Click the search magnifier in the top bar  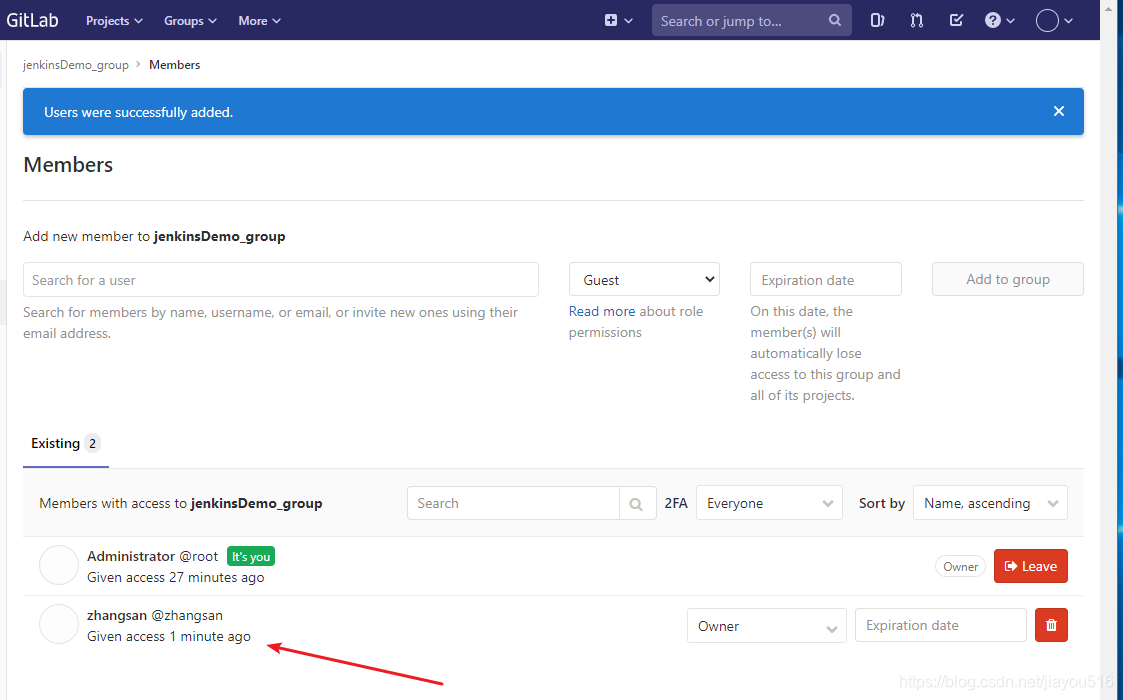835,20
